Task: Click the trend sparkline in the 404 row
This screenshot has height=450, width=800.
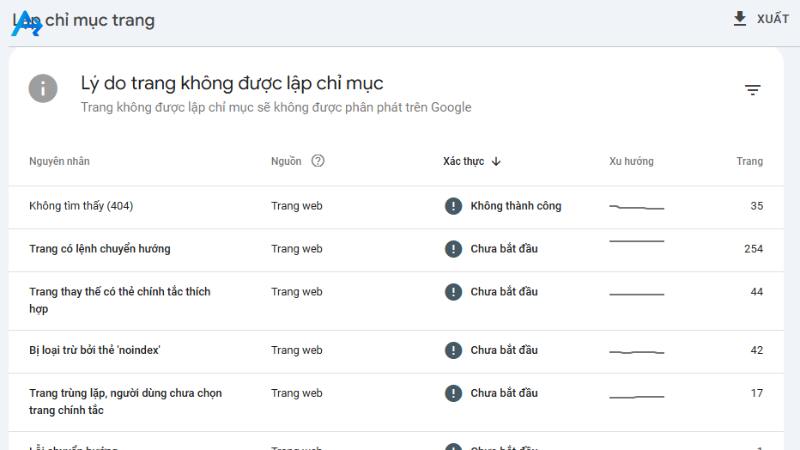Action: point(637,207)
